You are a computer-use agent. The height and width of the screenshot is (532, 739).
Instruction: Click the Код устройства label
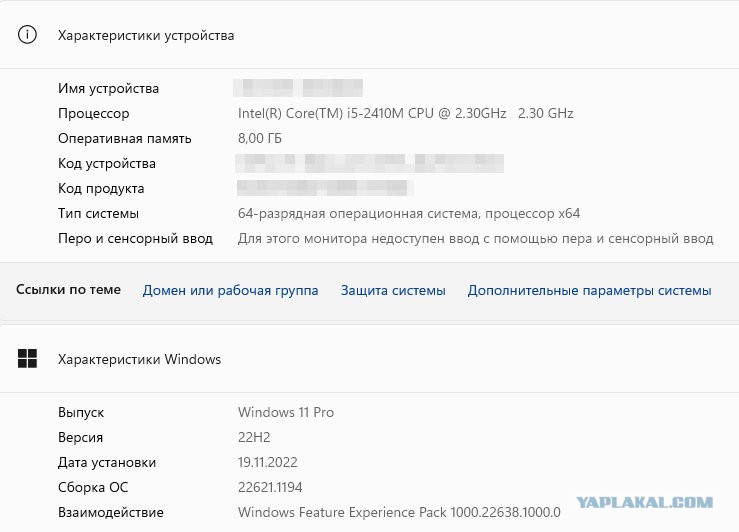point(107,164)
